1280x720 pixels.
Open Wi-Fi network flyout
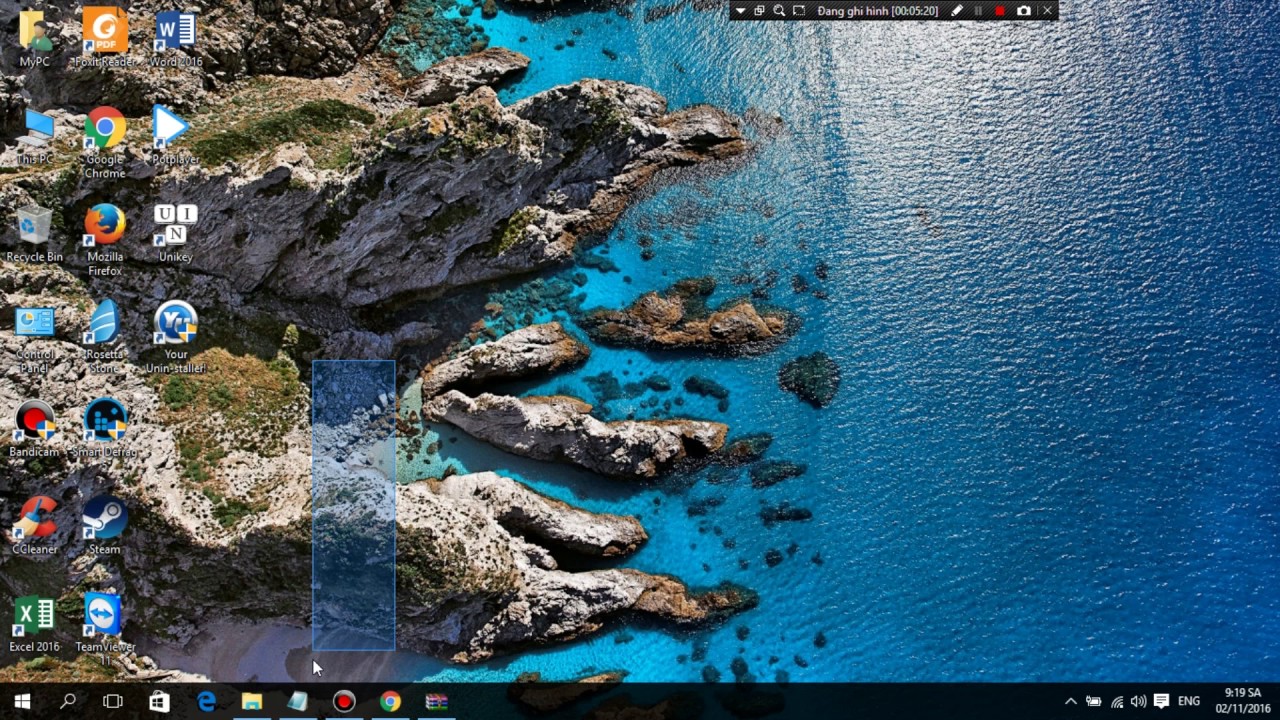click(1116, 701)
